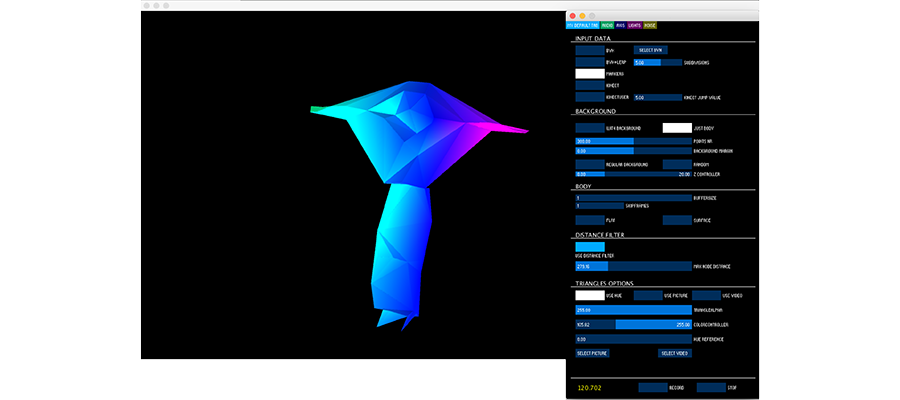Change the BACKGROUND MARGIN slider
This screenshot has width=900, height=400.
634,151
